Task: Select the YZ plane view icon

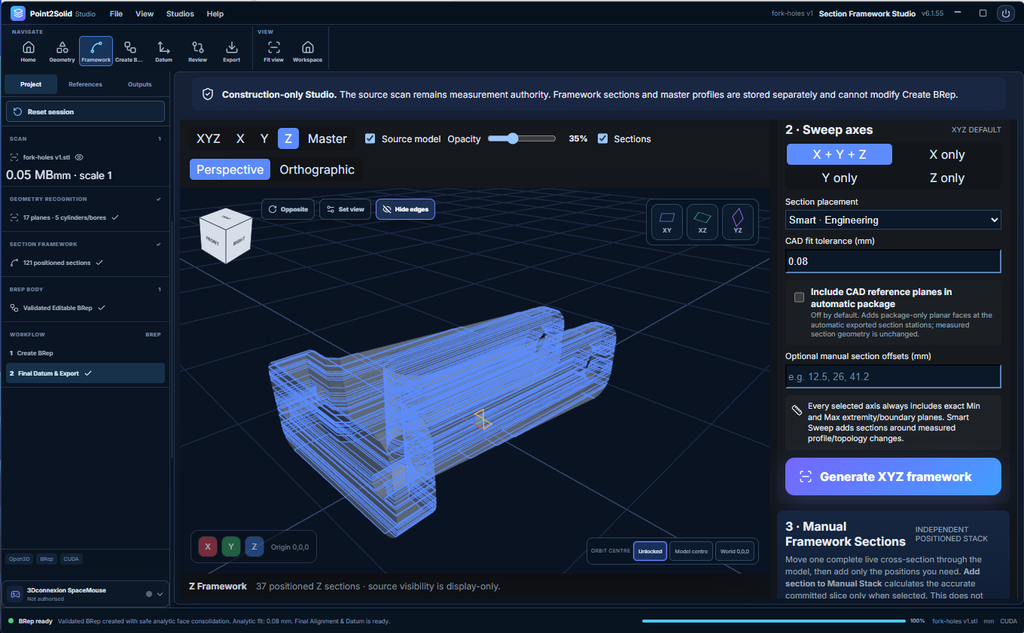Action: click(737, 221)
